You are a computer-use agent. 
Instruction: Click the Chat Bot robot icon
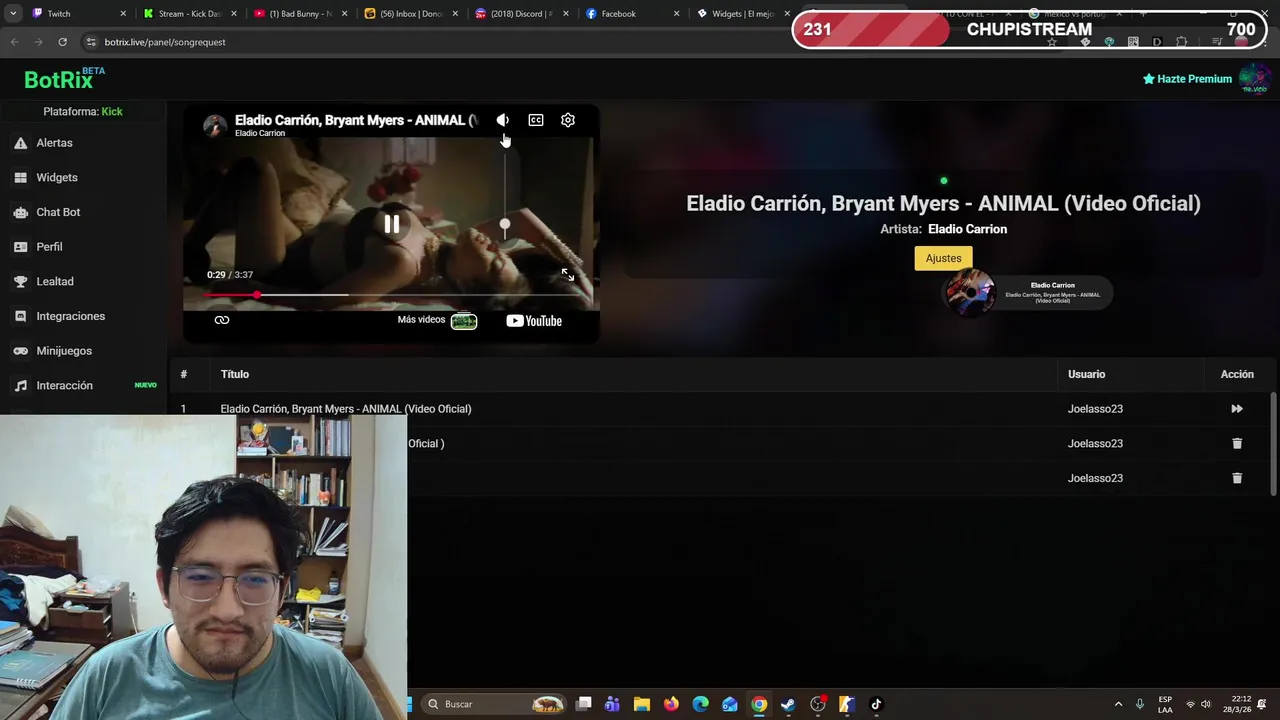coord(20,212)
